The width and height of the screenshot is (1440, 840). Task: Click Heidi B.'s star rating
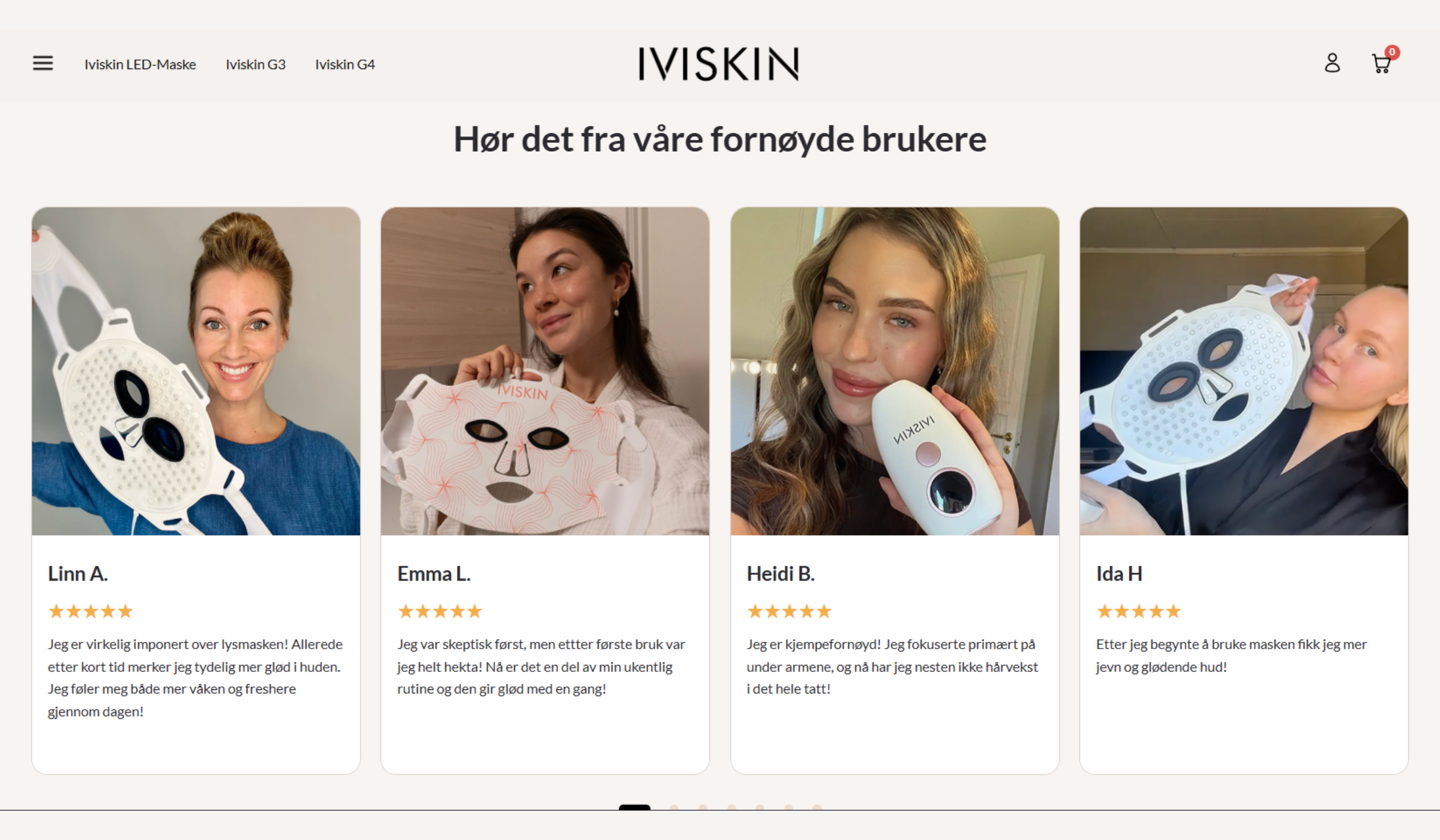(789, 611)
